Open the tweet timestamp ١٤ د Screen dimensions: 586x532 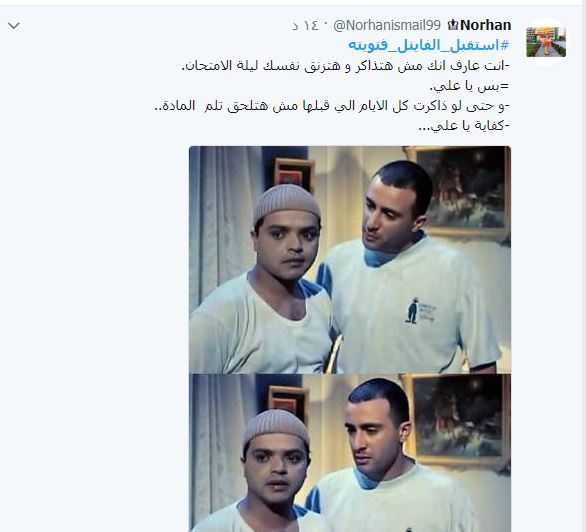(305, 25)
